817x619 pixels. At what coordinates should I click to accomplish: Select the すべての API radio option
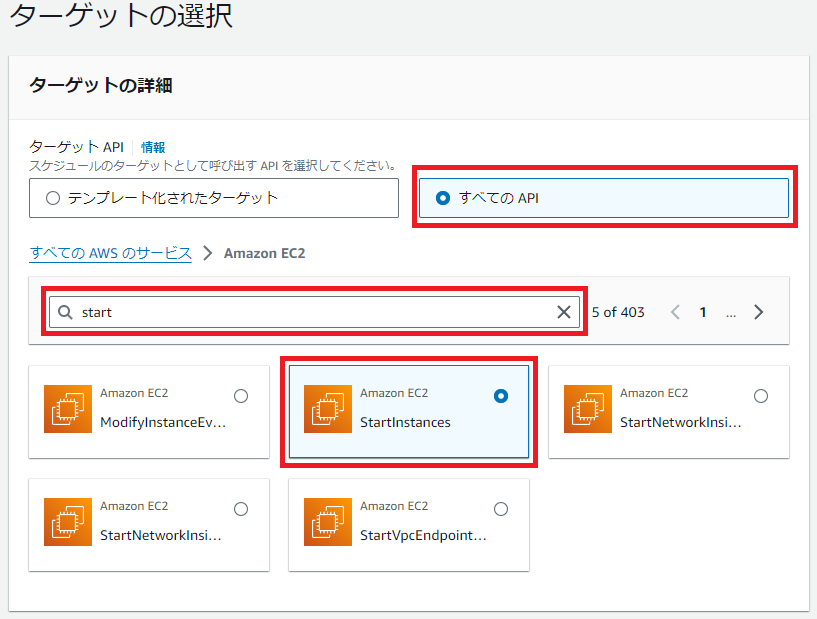click(x=604, y=198)
